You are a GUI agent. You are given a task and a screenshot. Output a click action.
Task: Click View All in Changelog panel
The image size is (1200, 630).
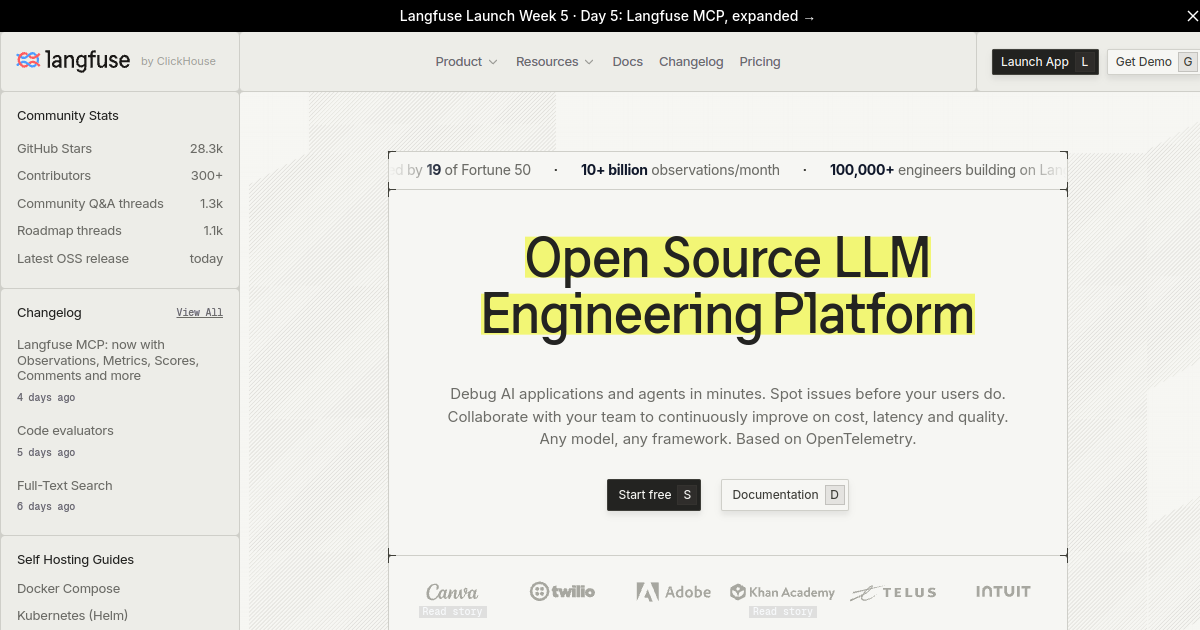200,313
